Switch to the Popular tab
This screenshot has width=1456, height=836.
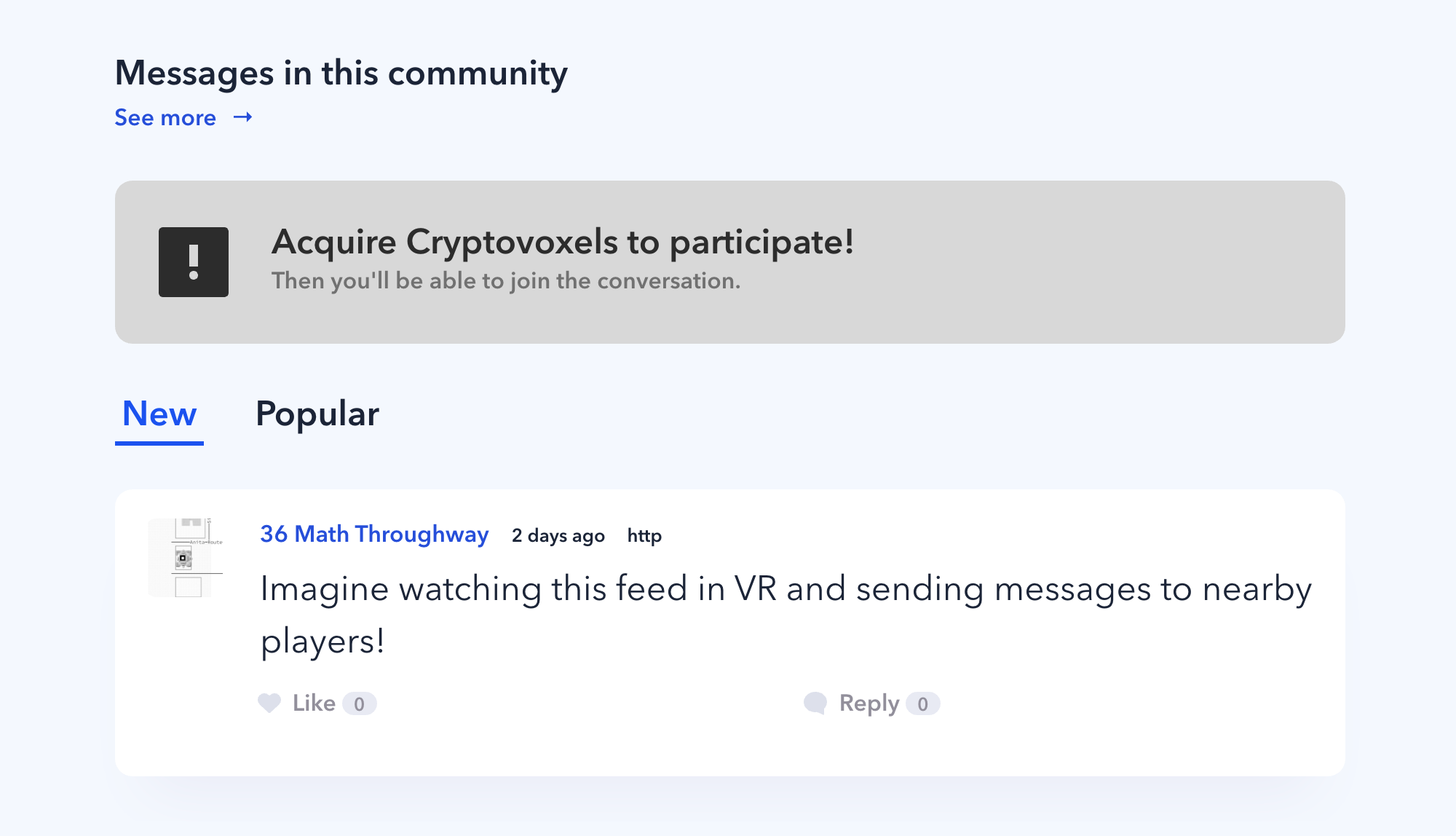coord(317,414)
